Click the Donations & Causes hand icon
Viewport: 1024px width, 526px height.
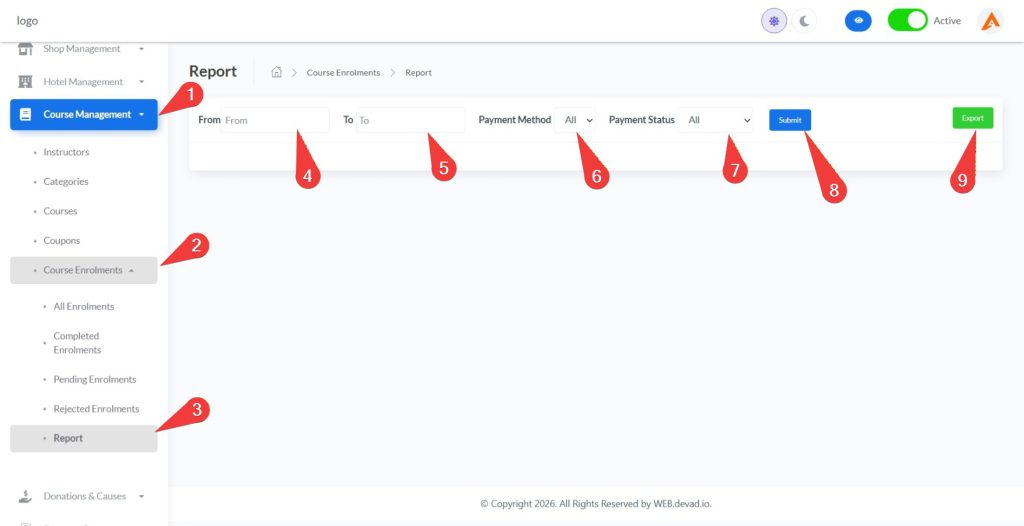26,496
